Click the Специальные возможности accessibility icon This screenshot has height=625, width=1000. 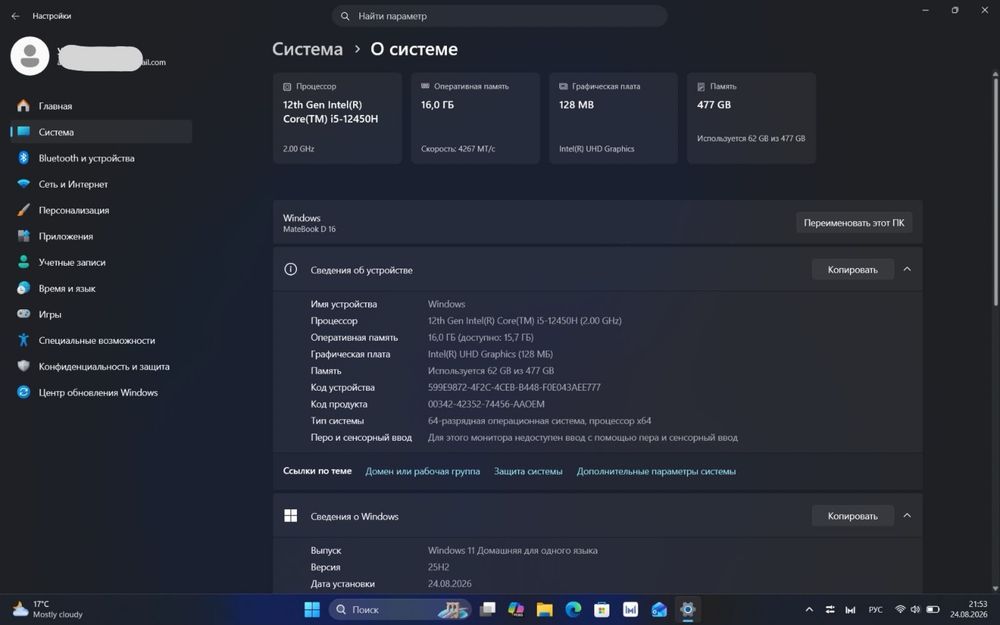pos(24,340)
